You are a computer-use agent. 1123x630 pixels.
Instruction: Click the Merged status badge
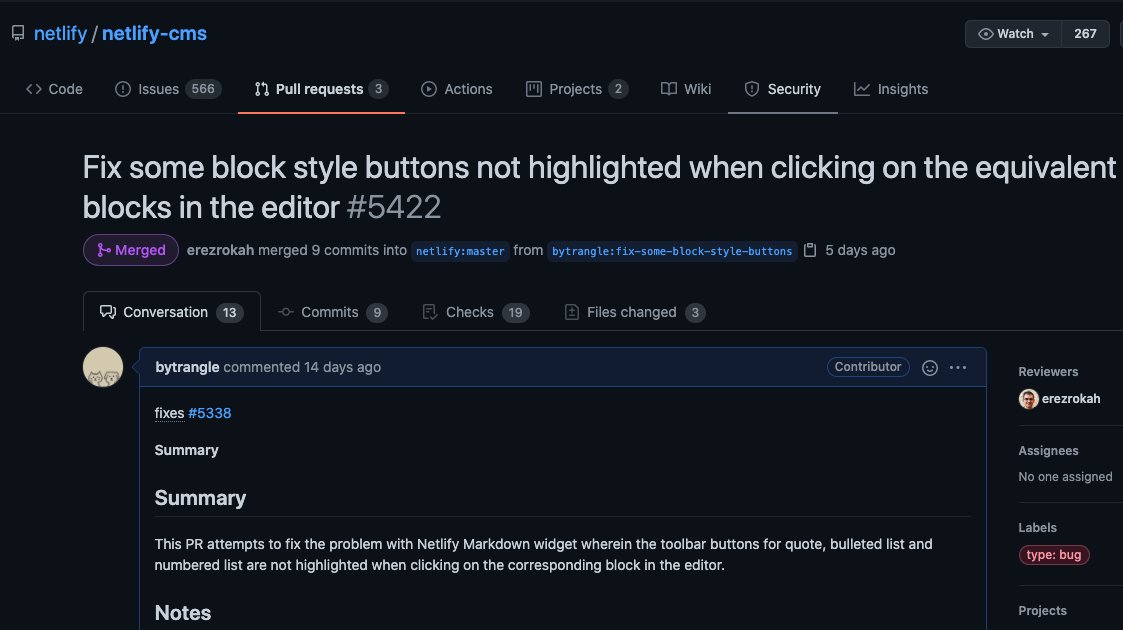pos(131,250)
